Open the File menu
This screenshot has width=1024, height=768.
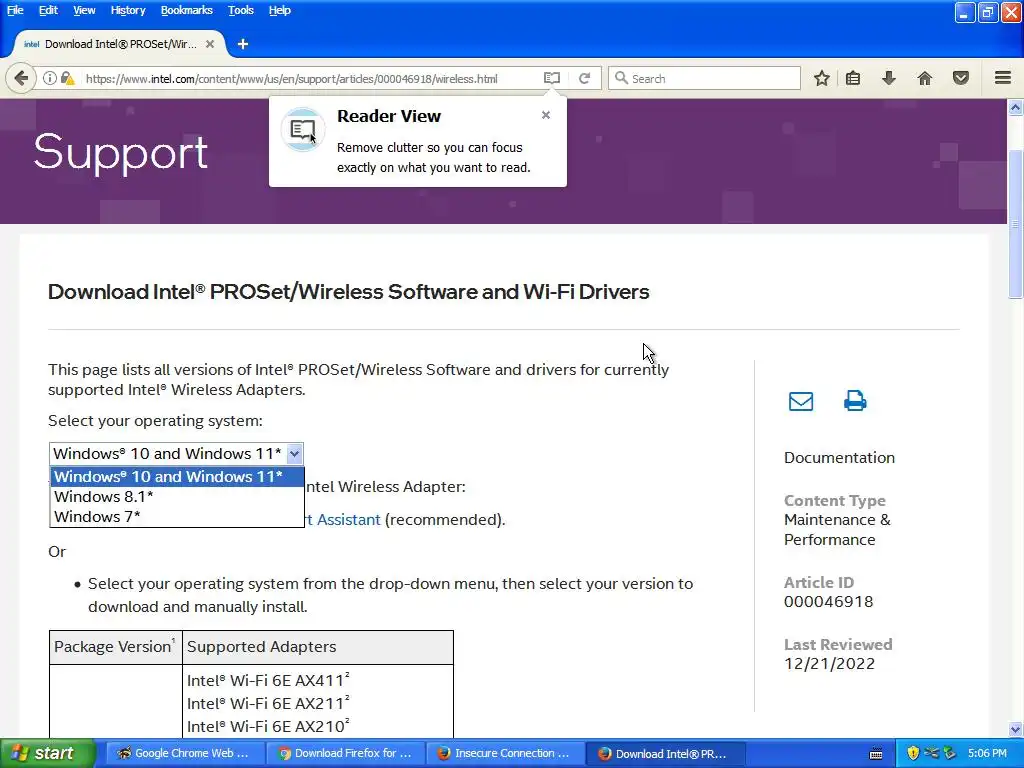(15, 10)
